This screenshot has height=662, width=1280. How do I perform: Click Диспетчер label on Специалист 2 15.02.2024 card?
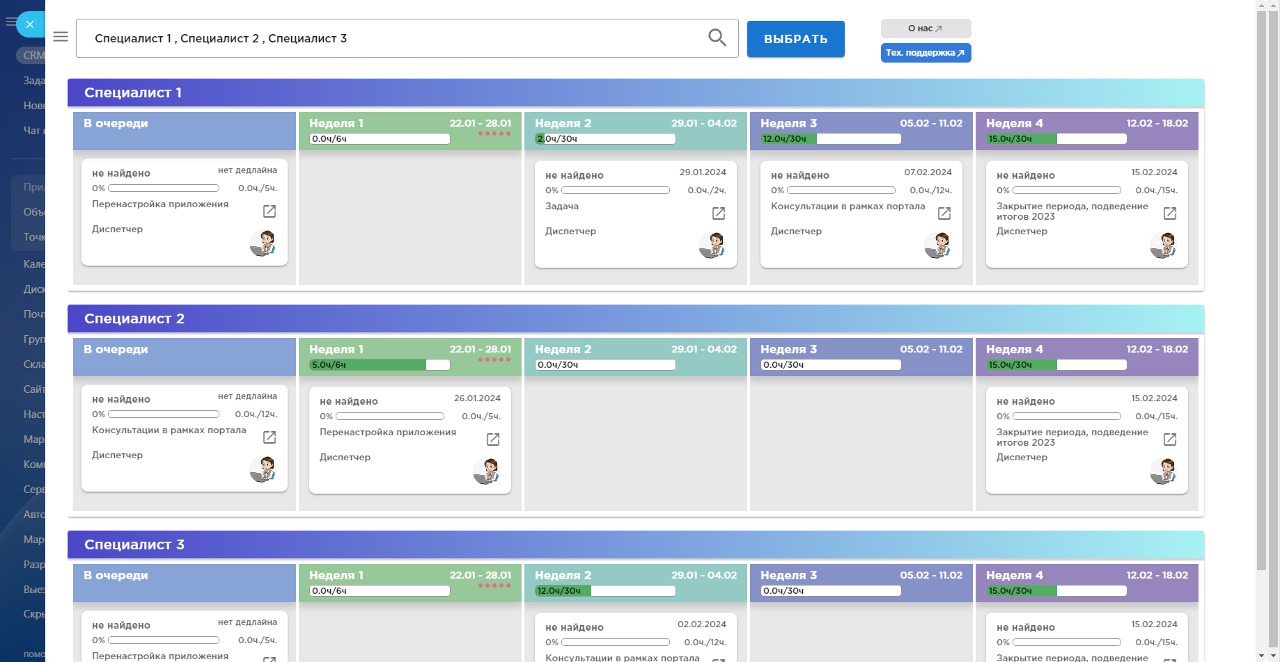tap(1022, 457)
